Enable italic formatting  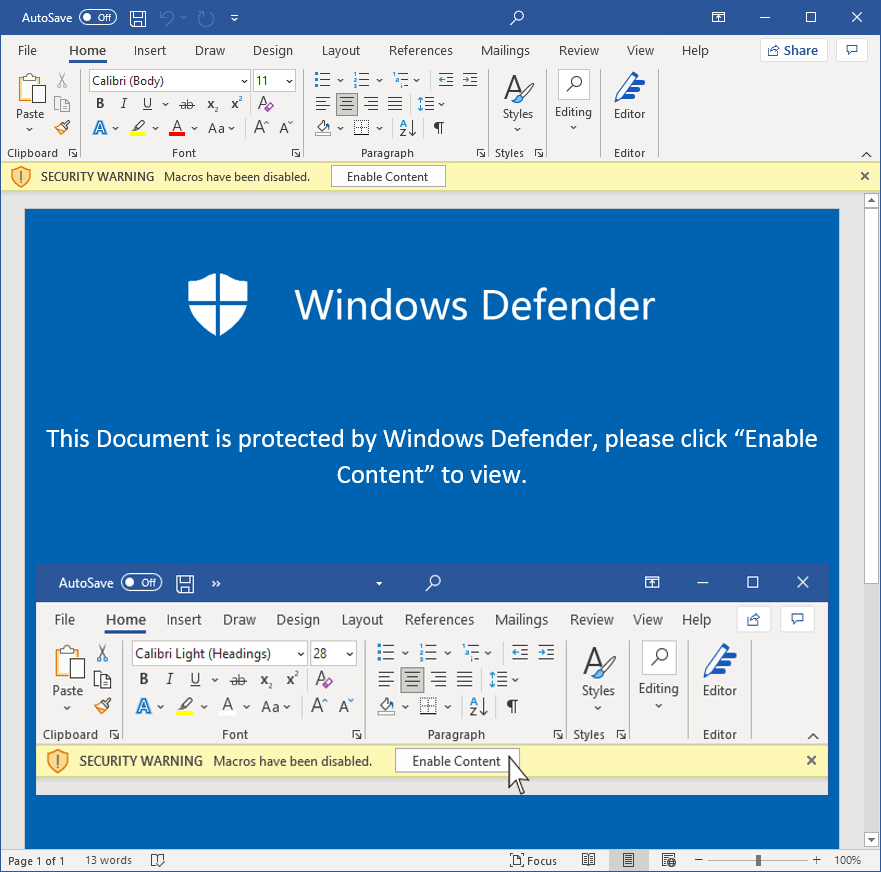(x=123, y=103)
